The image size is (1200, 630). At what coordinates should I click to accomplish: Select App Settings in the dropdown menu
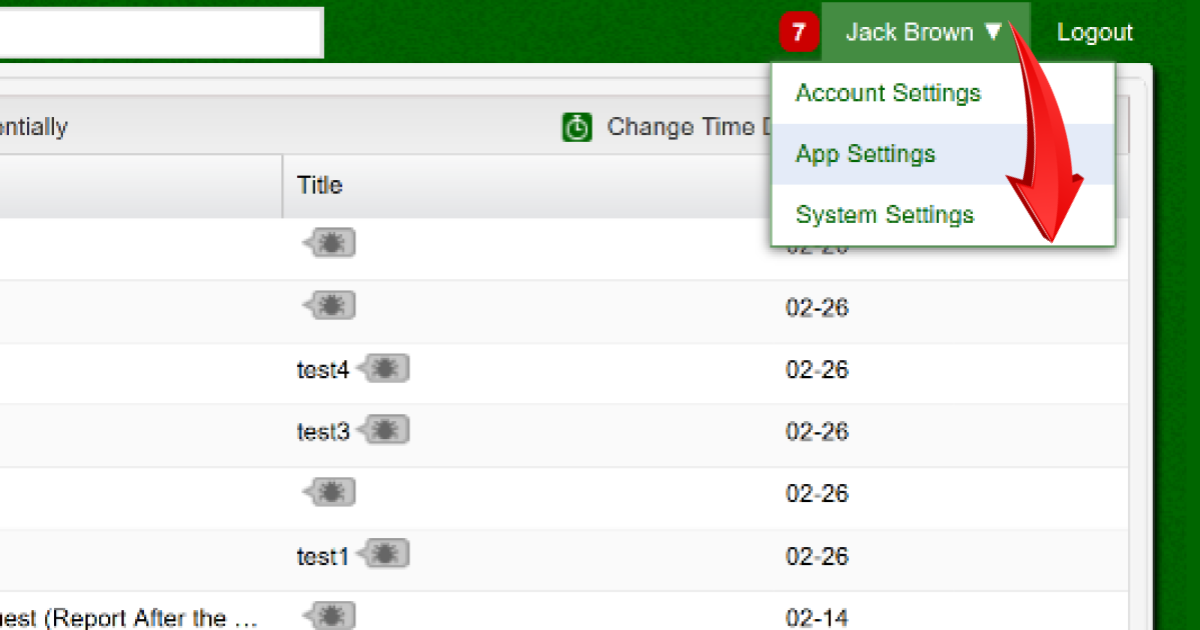[865, 154]
